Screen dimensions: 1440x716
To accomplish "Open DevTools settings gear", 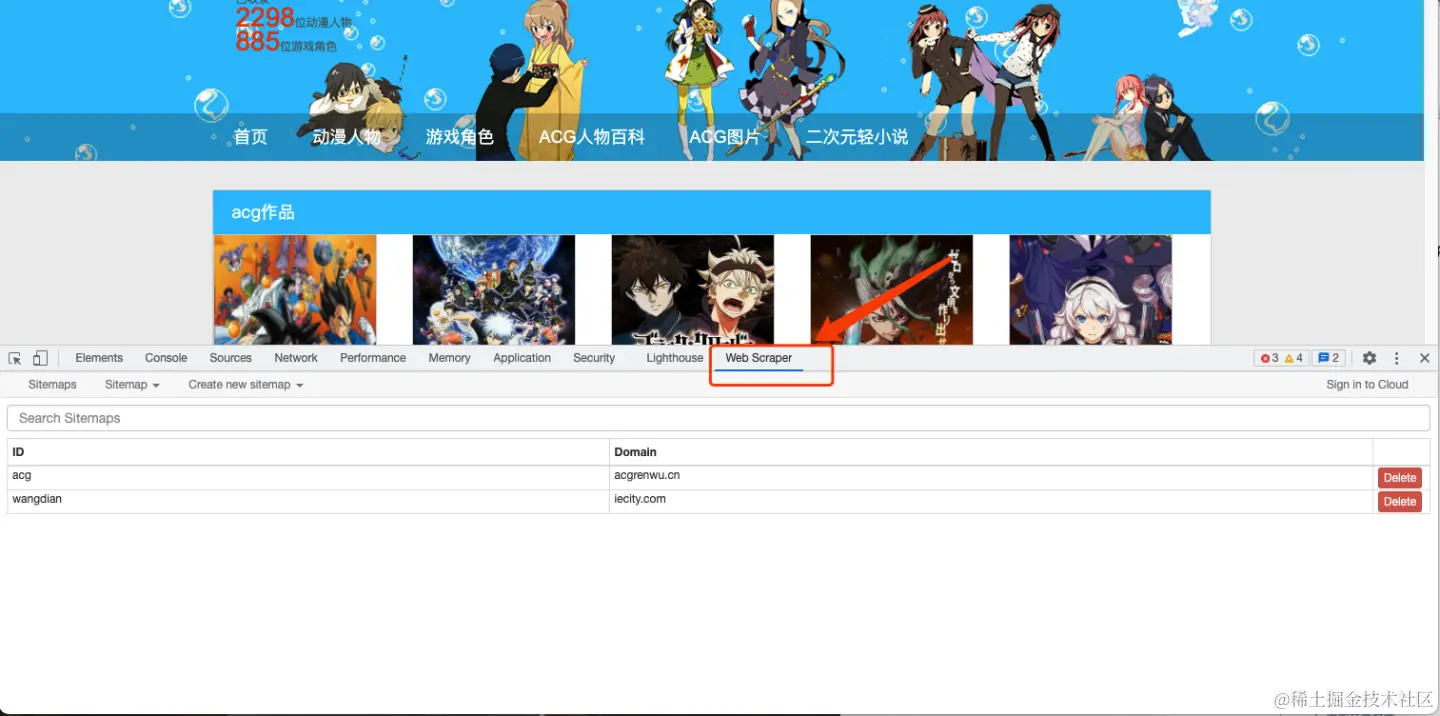I will pyautogui.click(x=1369, y=358).
